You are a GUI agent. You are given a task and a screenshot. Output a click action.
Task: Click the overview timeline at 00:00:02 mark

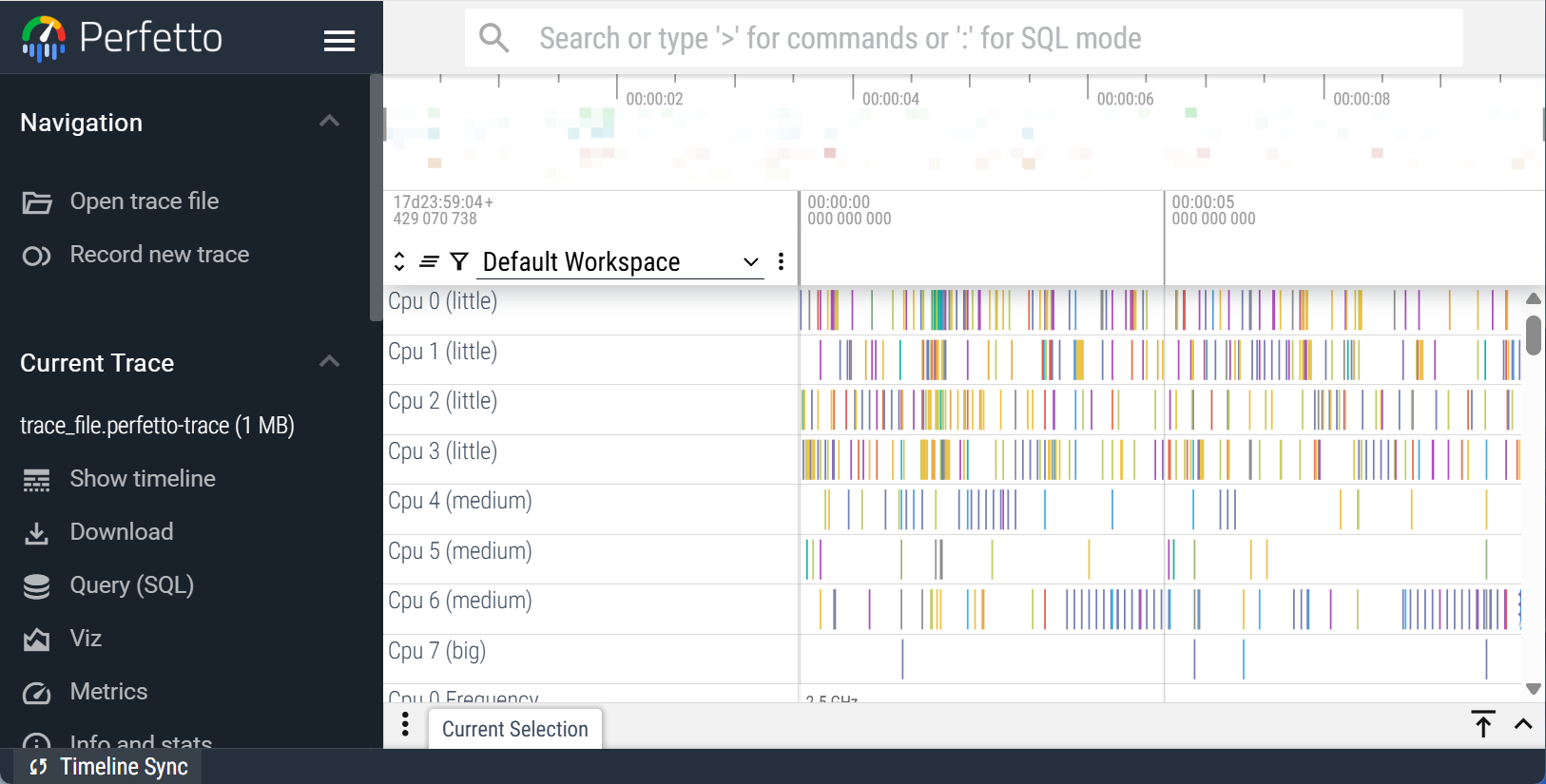[654, 99]
